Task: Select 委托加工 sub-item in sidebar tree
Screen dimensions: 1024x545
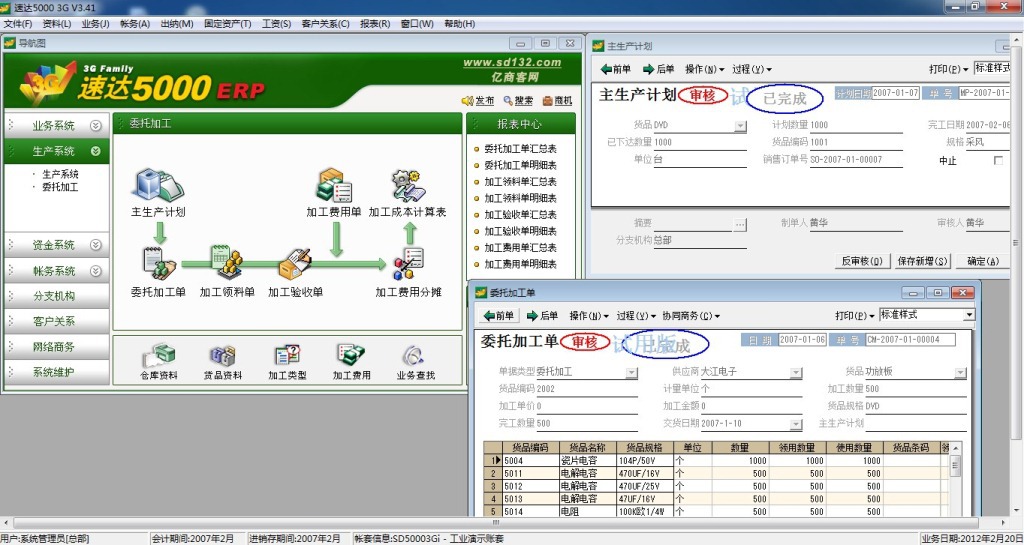Action: (x=60, y=187)
